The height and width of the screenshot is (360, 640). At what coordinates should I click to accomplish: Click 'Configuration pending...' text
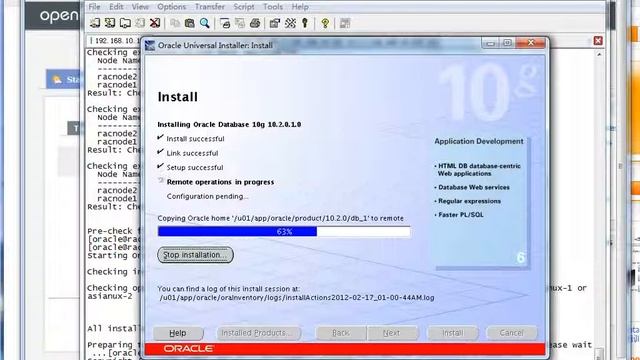pos(207,196)
